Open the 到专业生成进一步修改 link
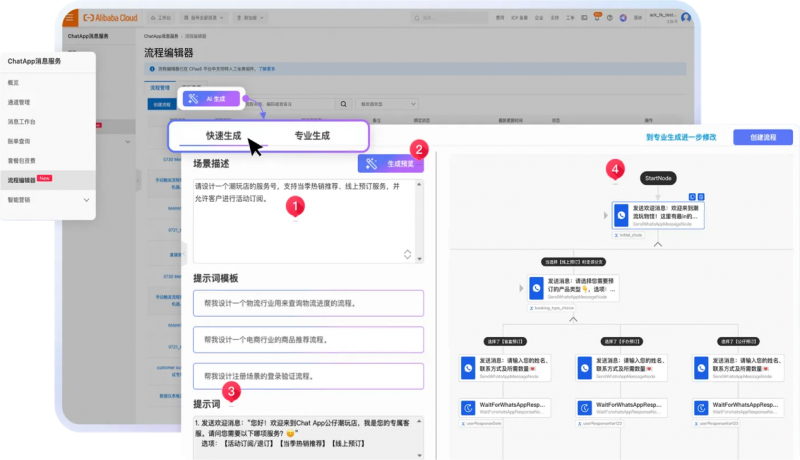800x460 pixels. pyautogui.click(x=680, y=137)
